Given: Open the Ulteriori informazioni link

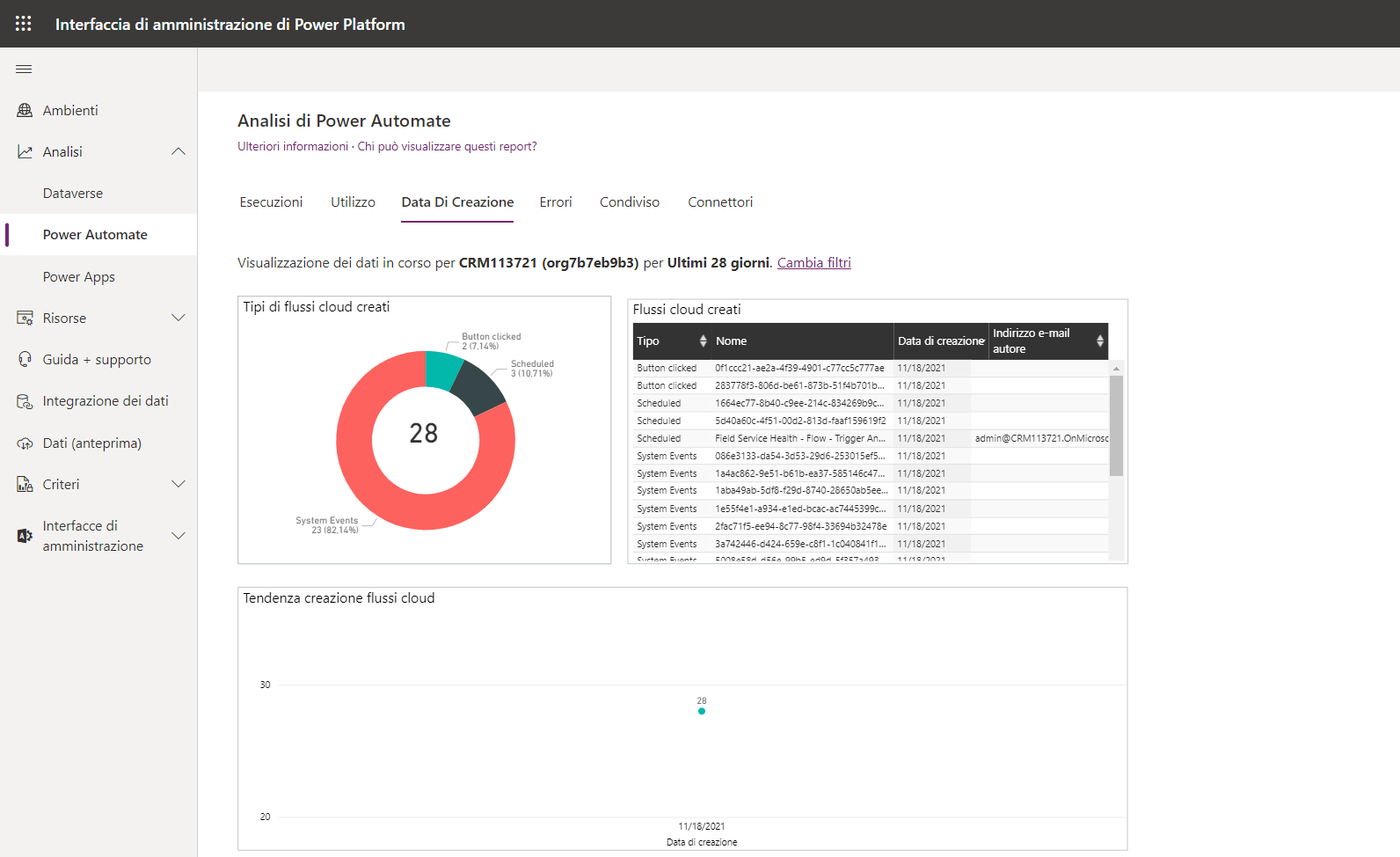Looking at the screenshot, I should click(x=293, y=146).
